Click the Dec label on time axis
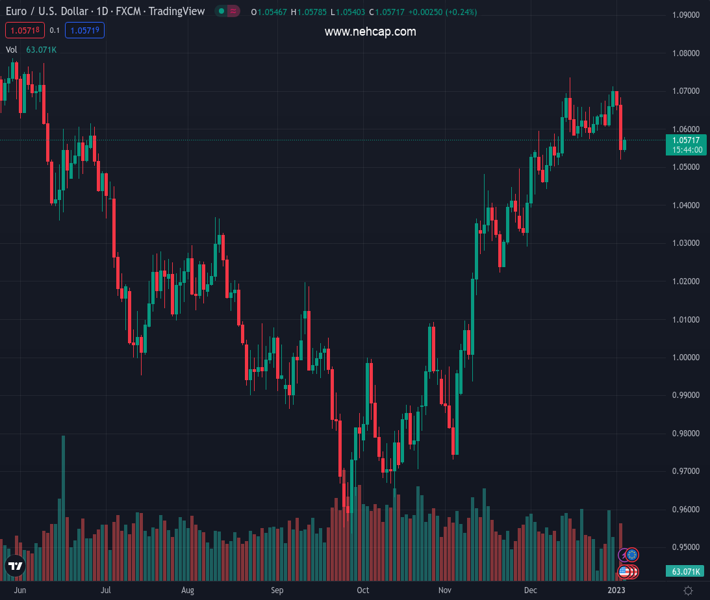Screen dimensions: 710x600 click(x=530, y=591)
